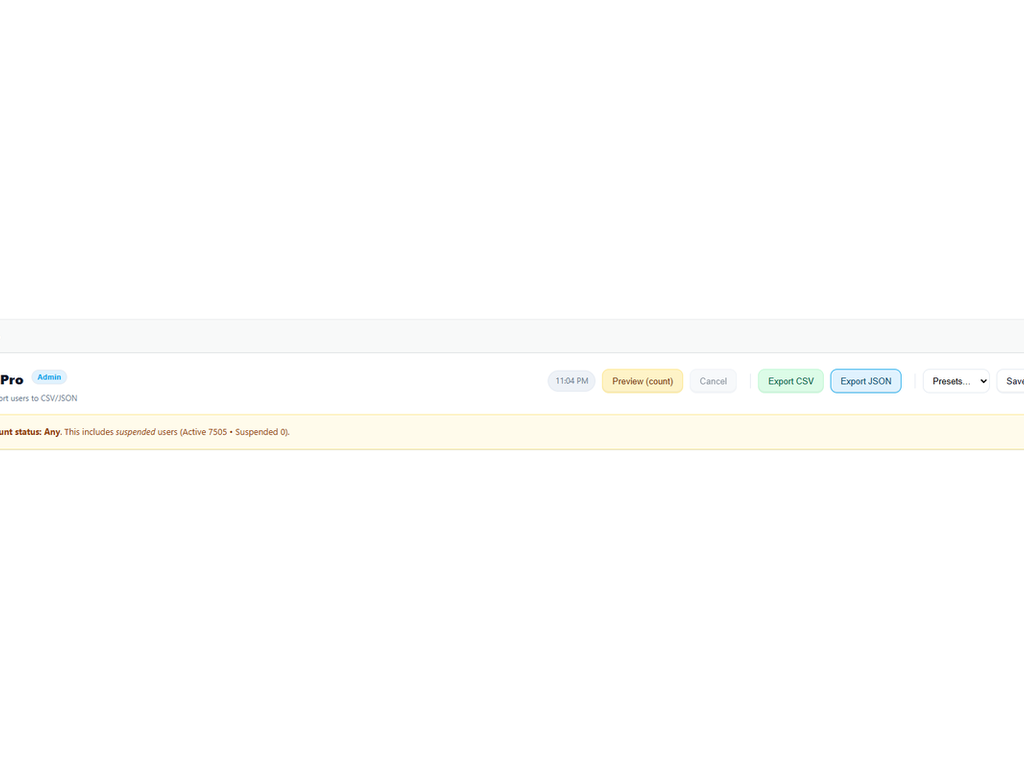Click the yellow Preview (count) chip
1024x768 pixels.
point(642,381)
